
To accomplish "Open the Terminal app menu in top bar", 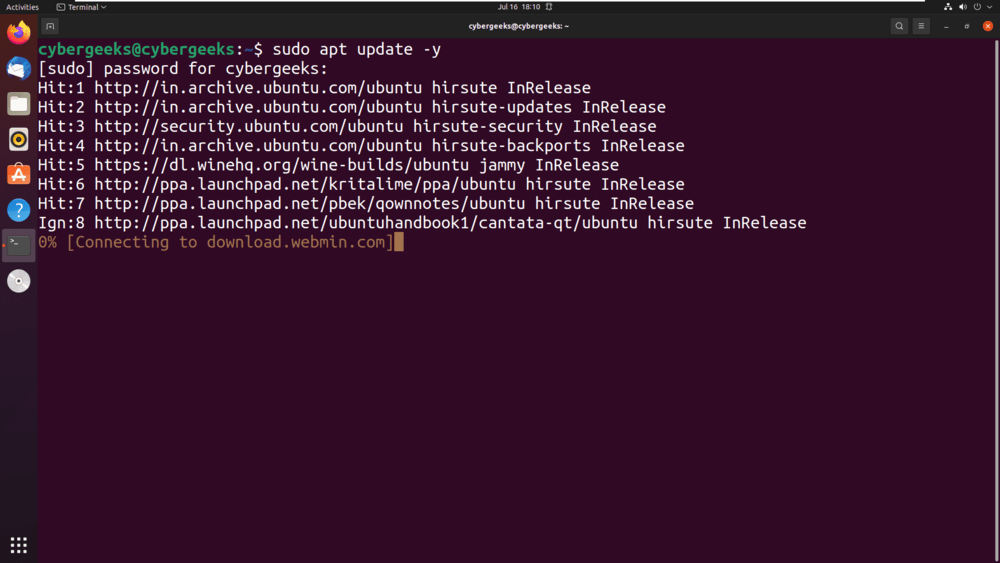I will (82, 7).
